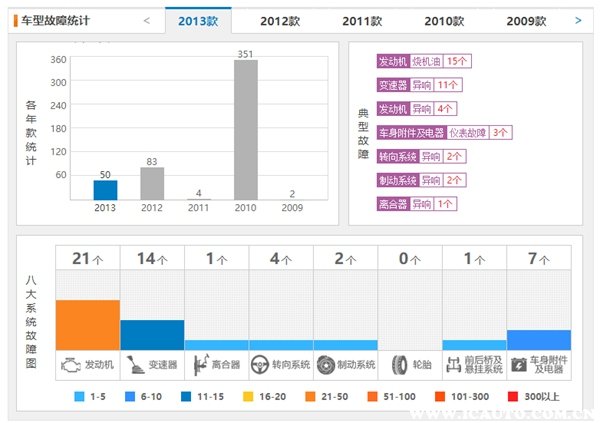Click the engine (发动机) system icon

(70, 364)
